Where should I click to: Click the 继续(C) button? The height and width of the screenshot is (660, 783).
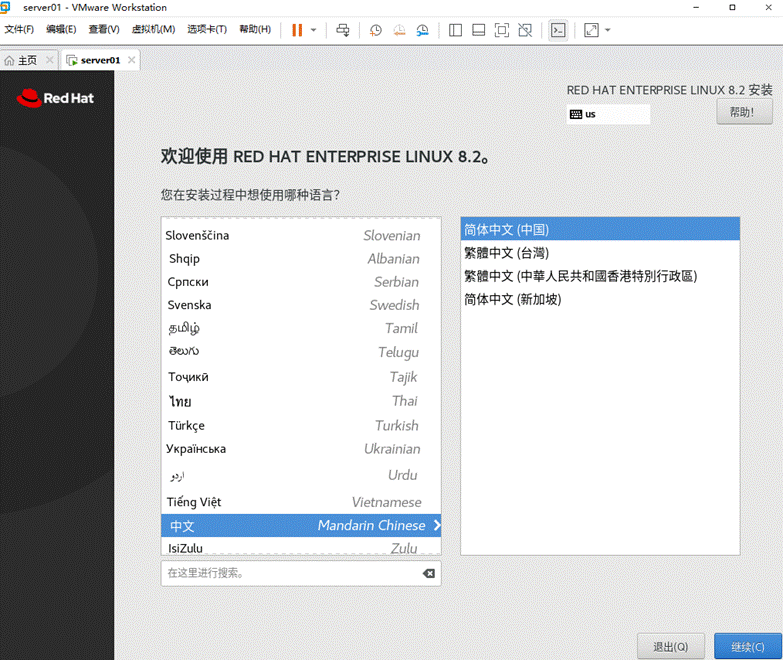pos(748,647)
